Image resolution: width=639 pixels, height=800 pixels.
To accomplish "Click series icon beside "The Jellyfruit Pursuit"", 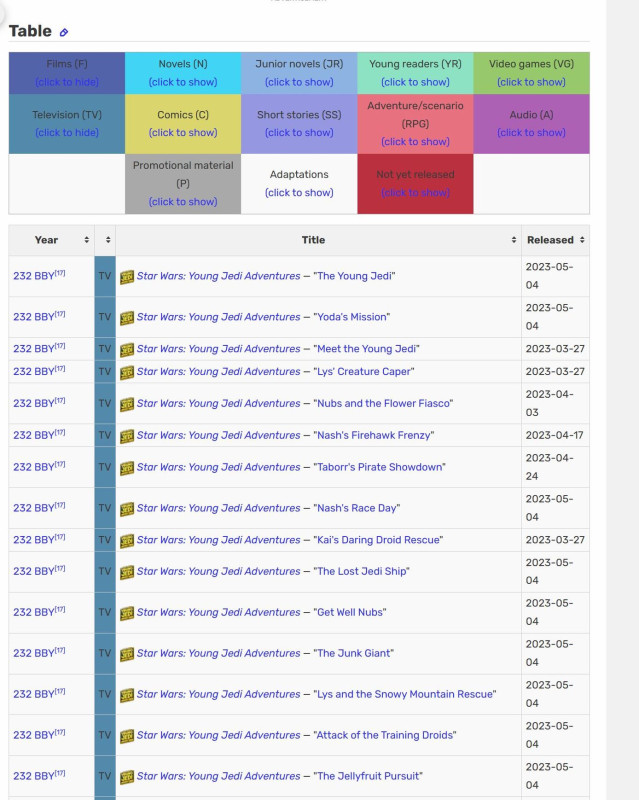I will [x=127, y=777].
